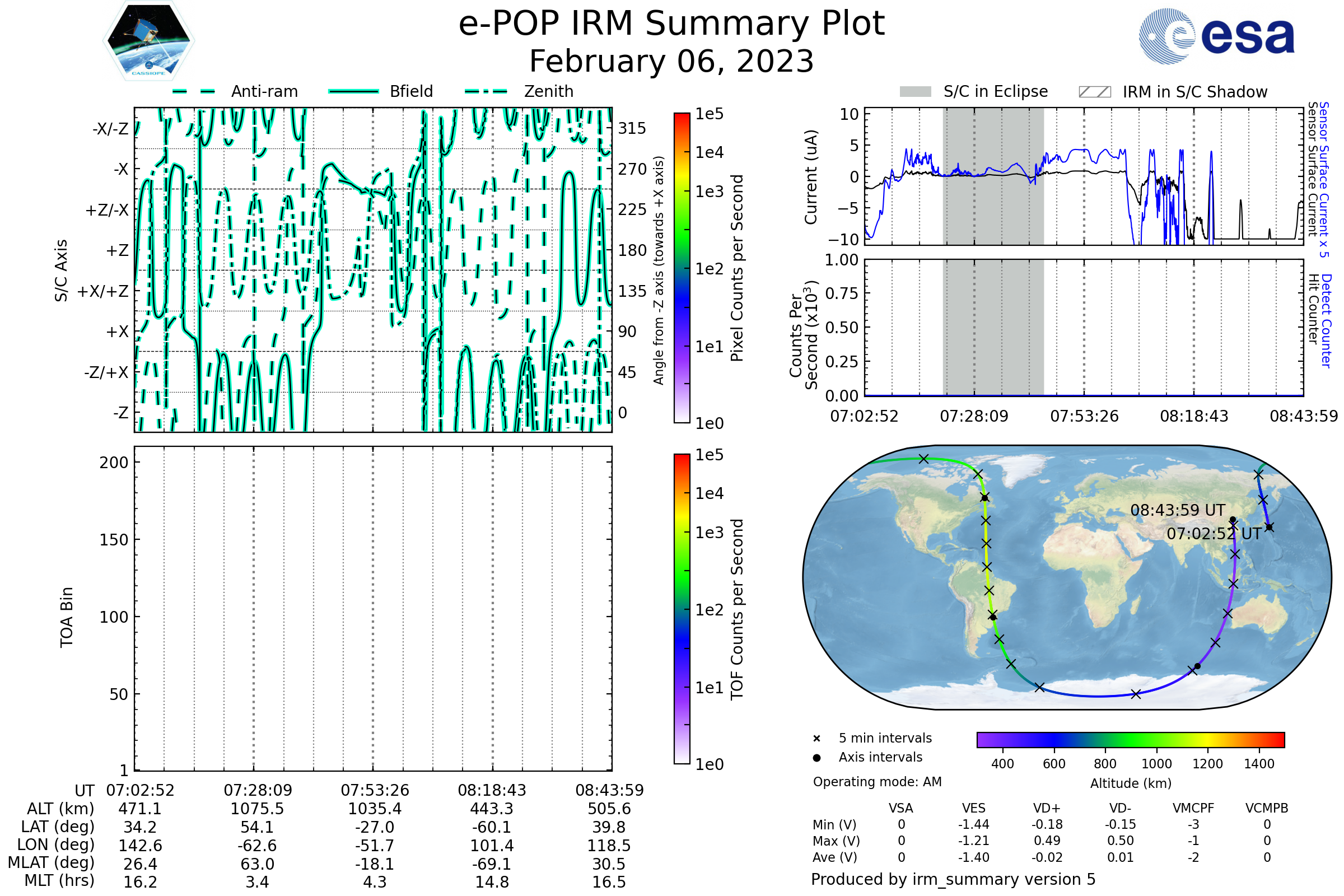Image resolution: width=1344 pixels, height=896 pixels.
Task: Click the TOF Counts per Second colorbar
Action: 682,609
